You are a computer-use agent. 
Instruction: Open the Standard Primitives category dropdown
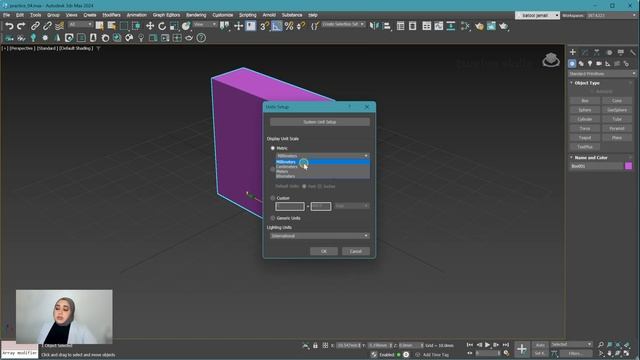coord(602,74)
